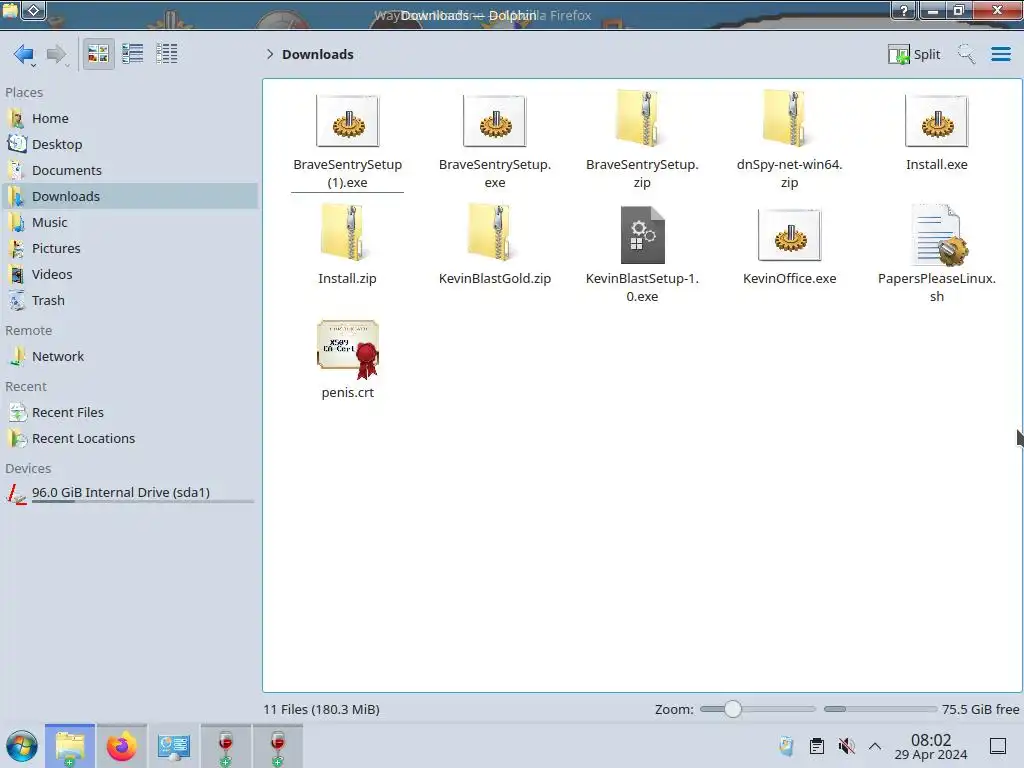Open Documents in Places panel
Viewport: 1024px width, 768px height.
pos(131,170)
